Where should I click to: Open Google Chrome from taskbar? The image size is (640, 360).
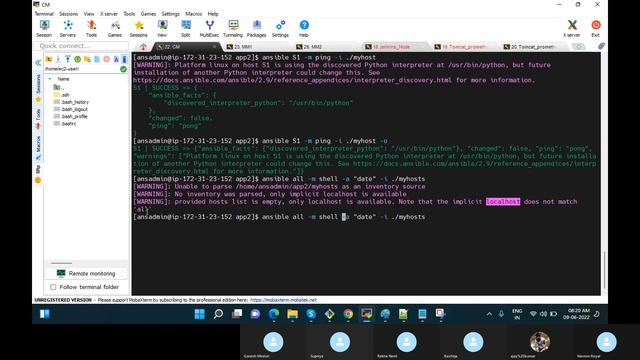[348, 314]
